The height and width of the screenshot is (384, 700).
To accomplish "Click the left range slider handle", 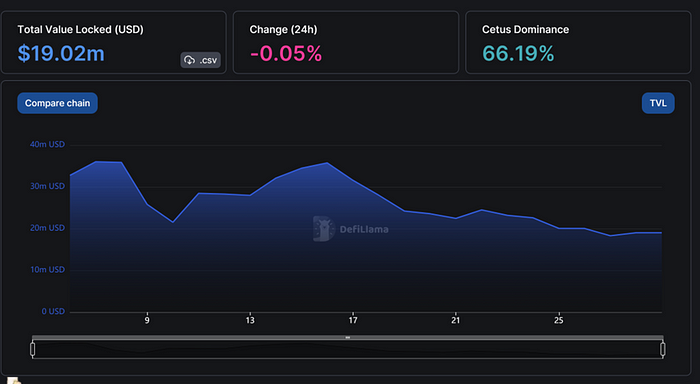I will 33,349.
